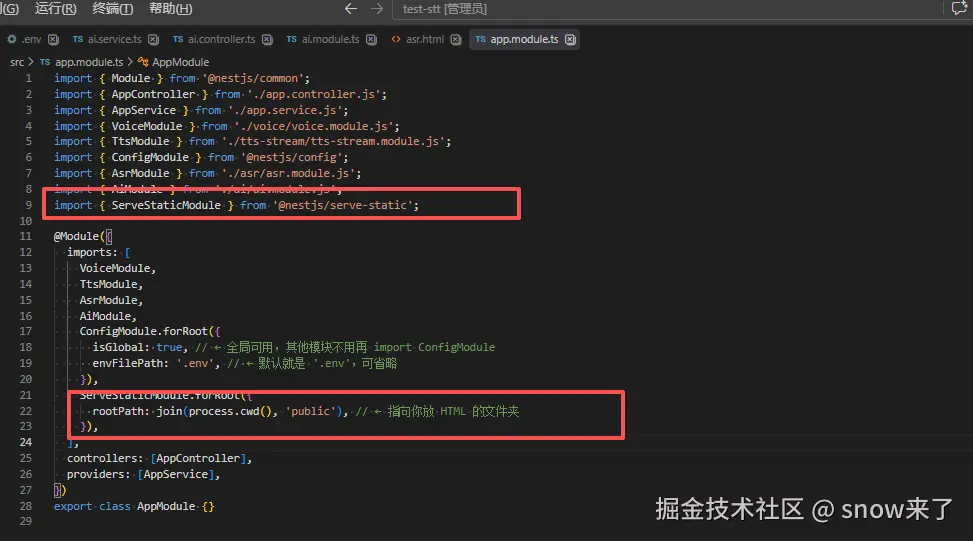Click 'ServeStaticModule' in the line 9 import
The image size is (973, 541).
[x=166, y=205]
